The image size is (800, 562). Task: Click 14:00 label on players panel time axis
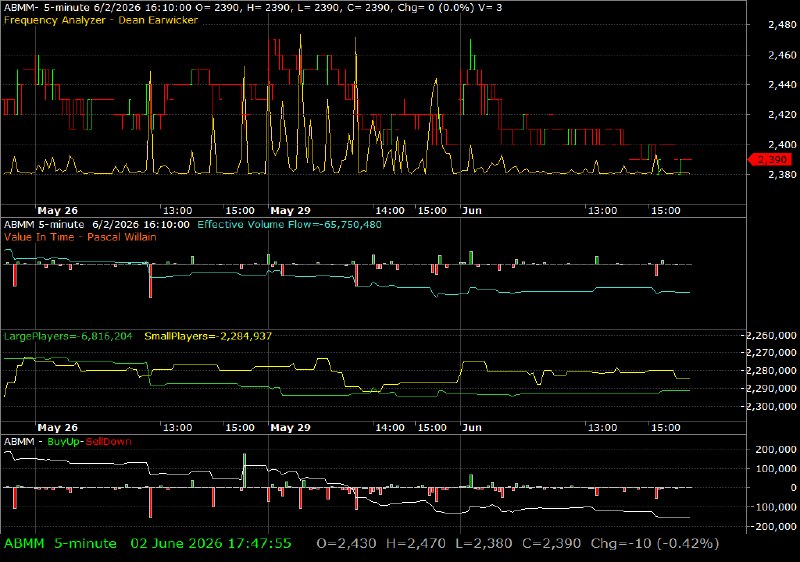point(390,427)
